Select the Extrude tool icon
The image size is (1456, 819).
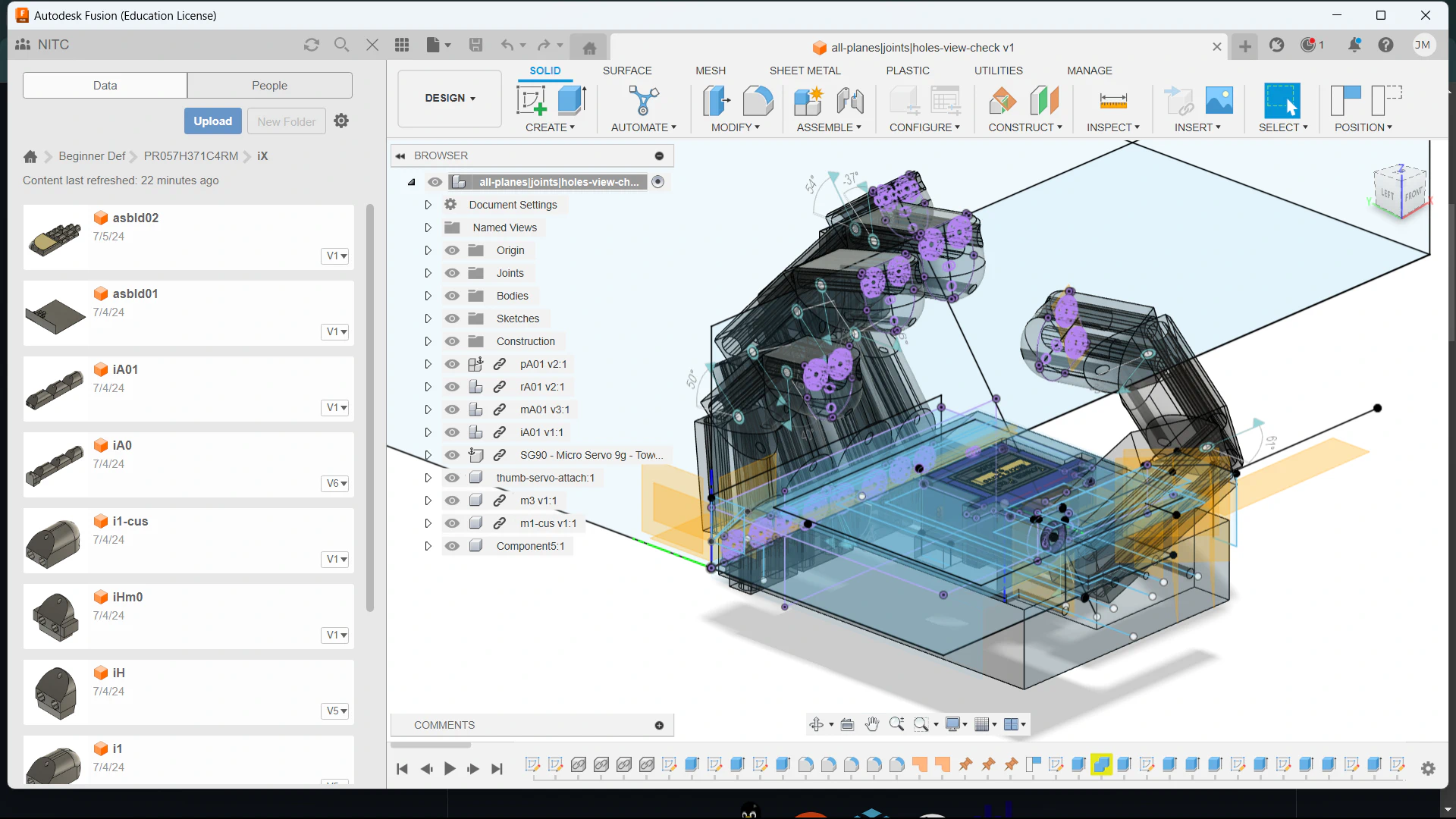click(573, 101)
